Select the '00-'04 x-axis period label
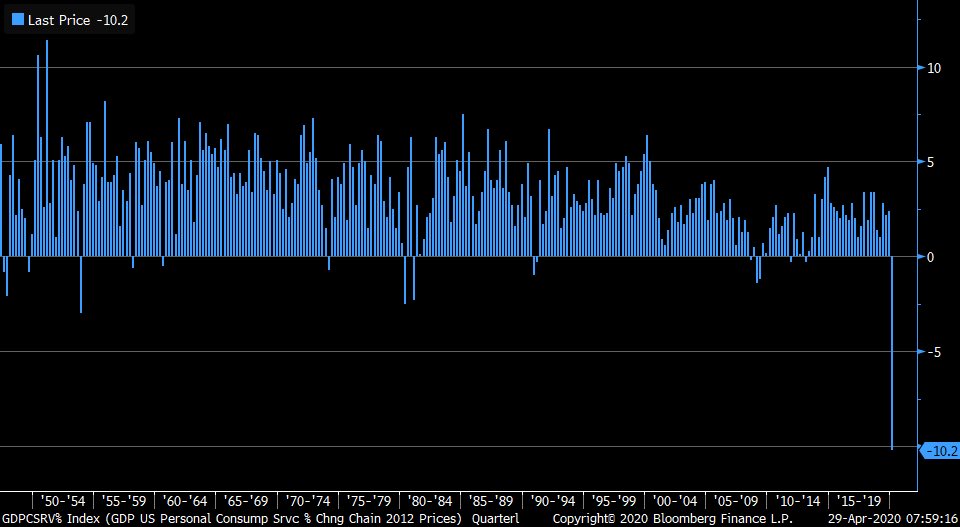Screen dimensions: 960x527 tap(675, 501)
